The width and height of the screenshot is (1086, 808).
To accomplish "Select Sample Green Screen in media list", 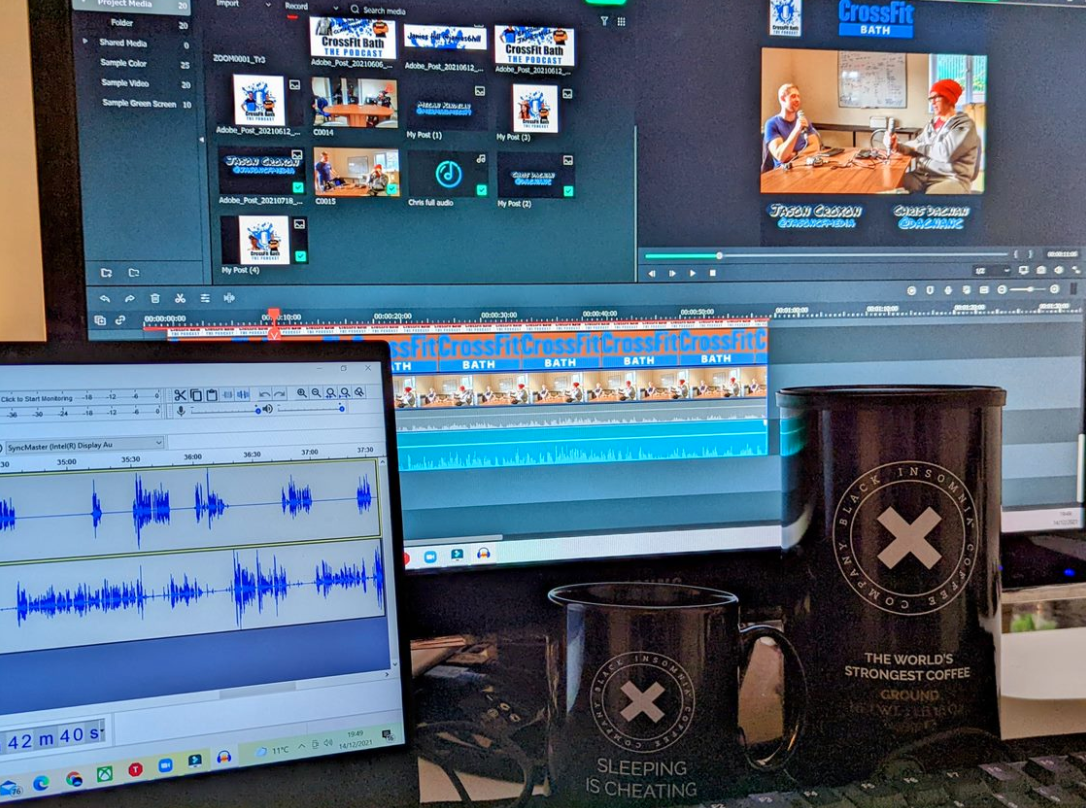I will point(139,103).
